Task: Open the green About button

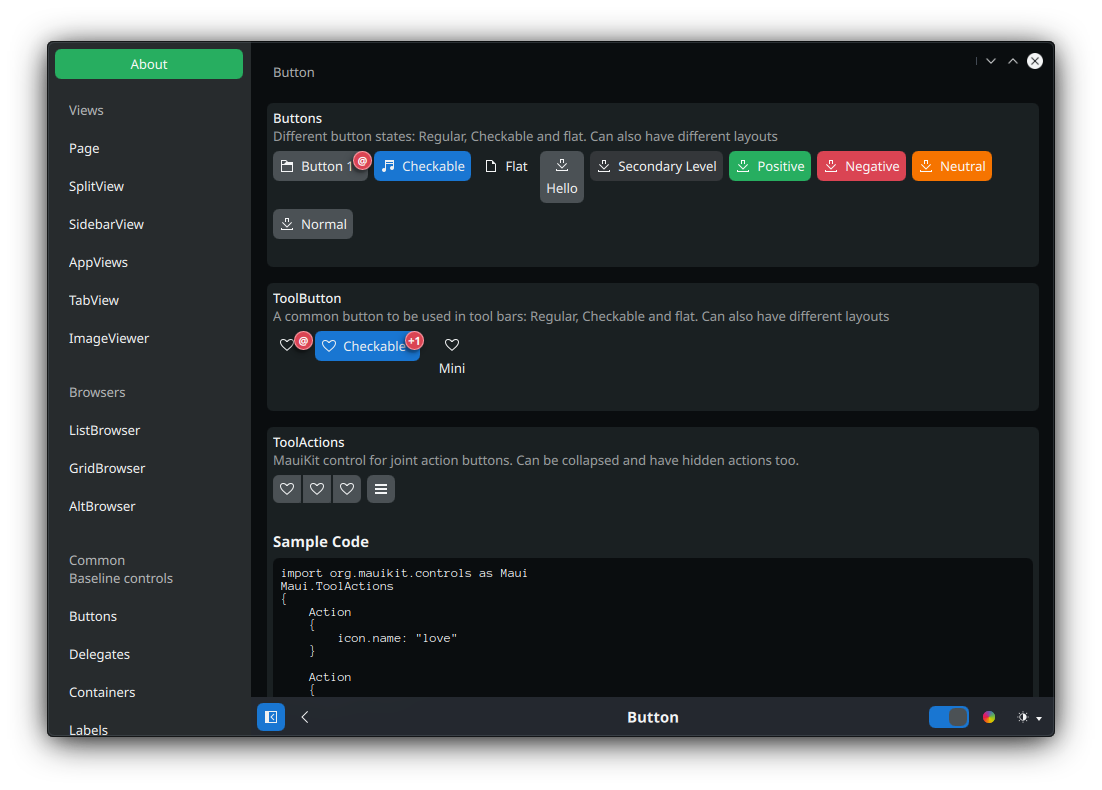Action: click(x=149, y=64)
